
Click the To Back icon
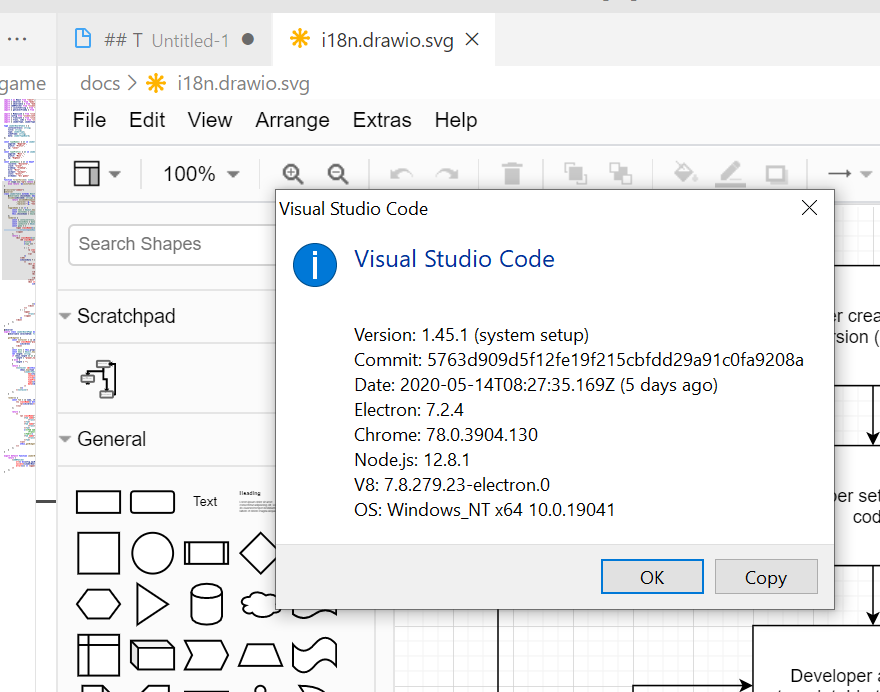tap(621, 173)
